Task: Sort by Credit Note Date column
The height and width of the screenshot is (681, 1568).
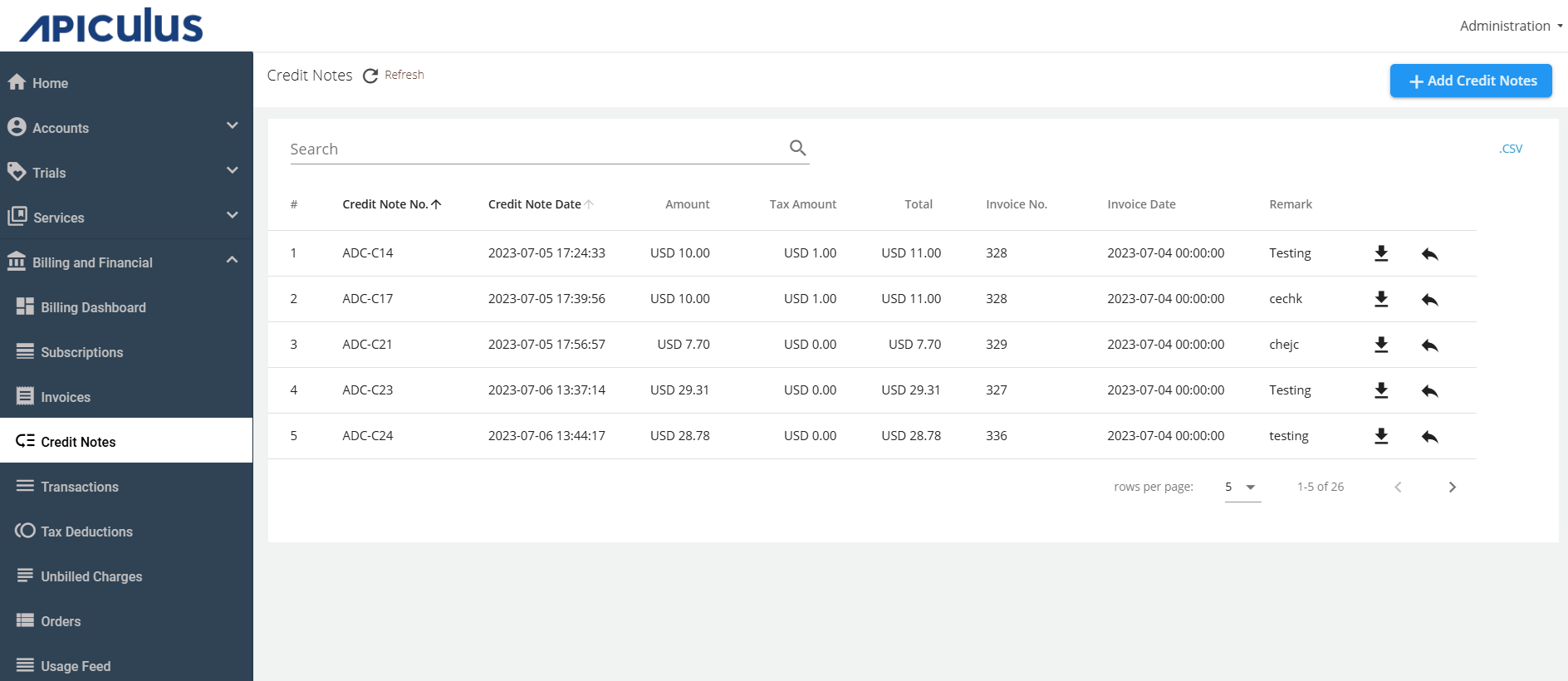Action: (540, 204)
